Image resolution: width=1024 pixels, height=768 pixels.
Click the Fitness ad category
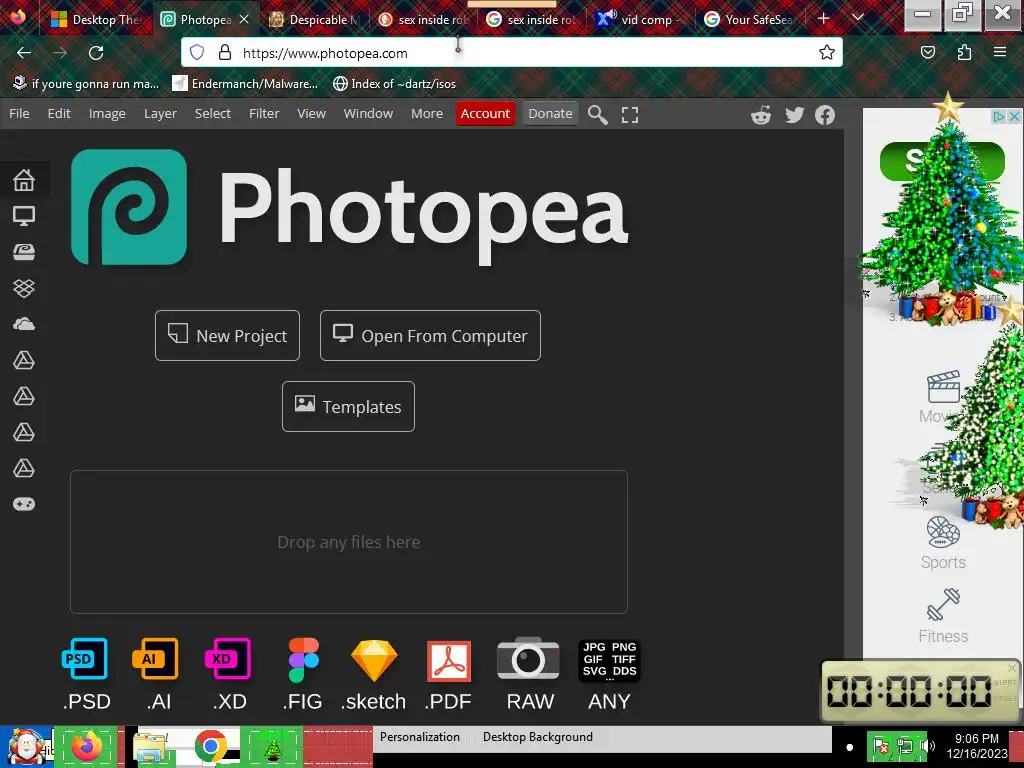pyautogui.click(x=943, y=617)
